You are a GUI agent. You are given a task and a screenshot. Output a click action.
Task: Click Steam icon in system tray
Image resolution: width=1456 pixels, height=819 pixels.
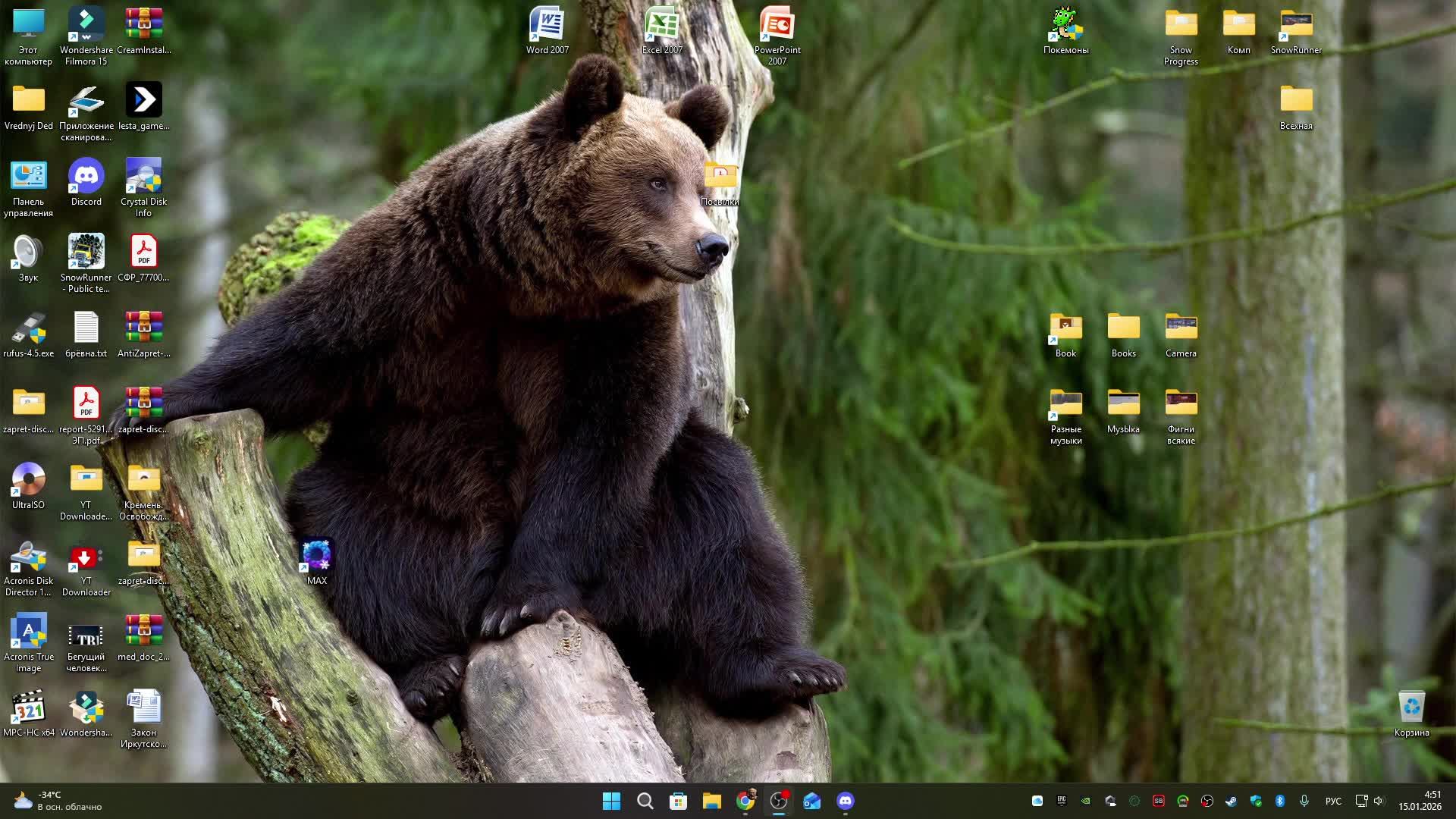click(x=1231, y=801)
